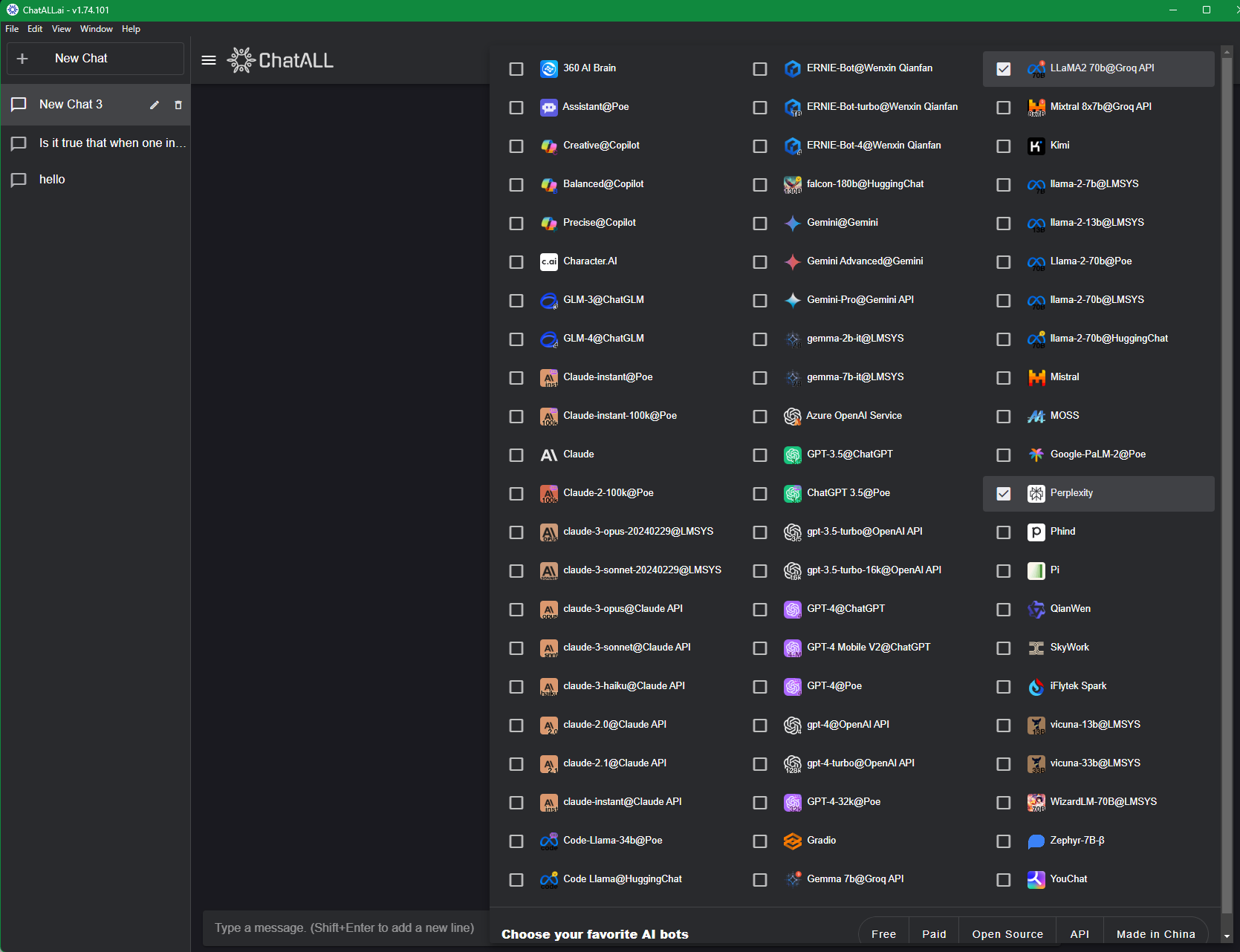Image resolution: width=1240 pixels, height=952 pixels.
Task: Click the hamburger menu icon beside ChatALL
Action: (209, 60)
